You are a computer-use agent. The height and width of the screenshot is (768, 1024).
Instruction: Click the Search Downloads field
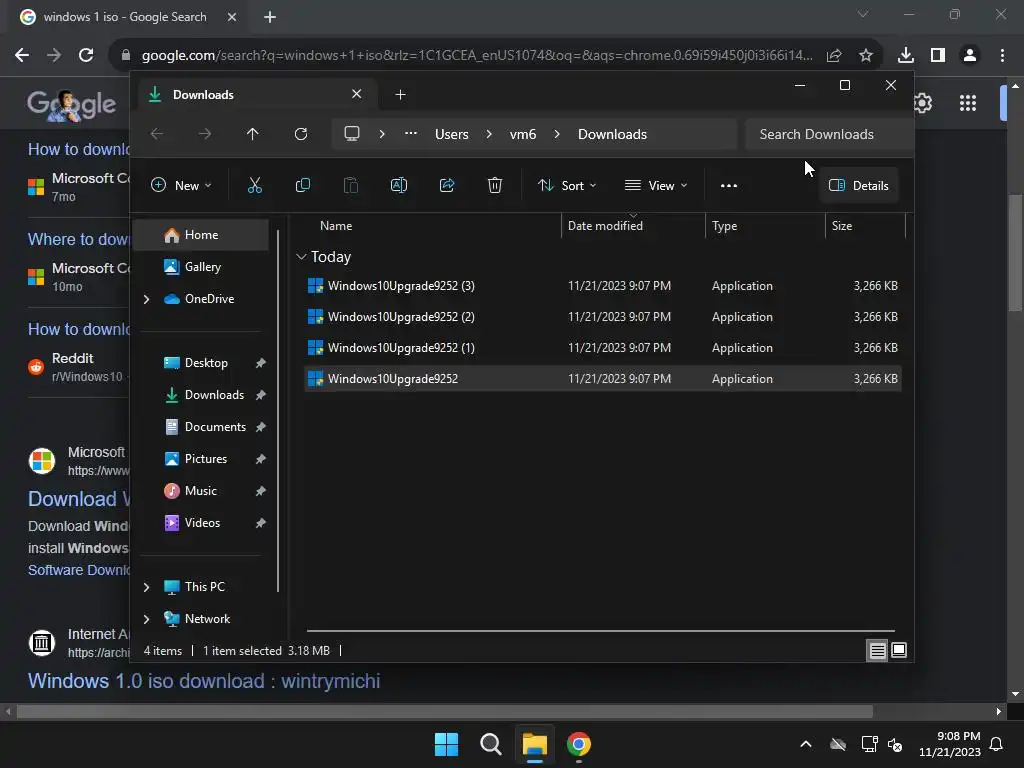[829, 134]
